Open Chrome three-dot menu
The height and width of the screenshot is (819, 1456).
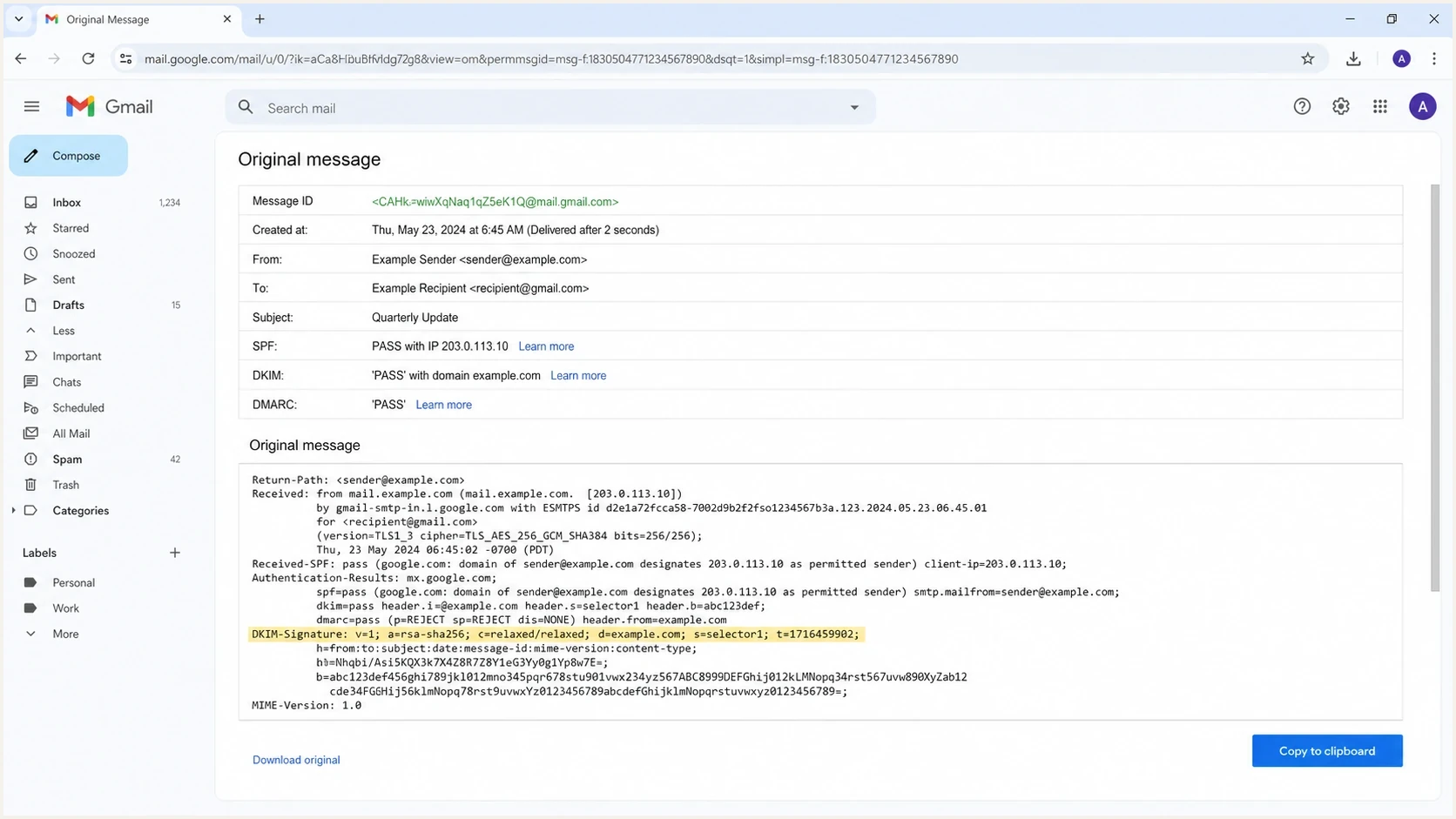tap(1433, 58)
